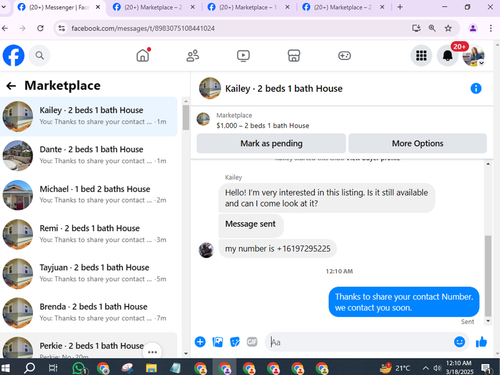
Task: Click More Options button
Action: [x=418, y=143]
